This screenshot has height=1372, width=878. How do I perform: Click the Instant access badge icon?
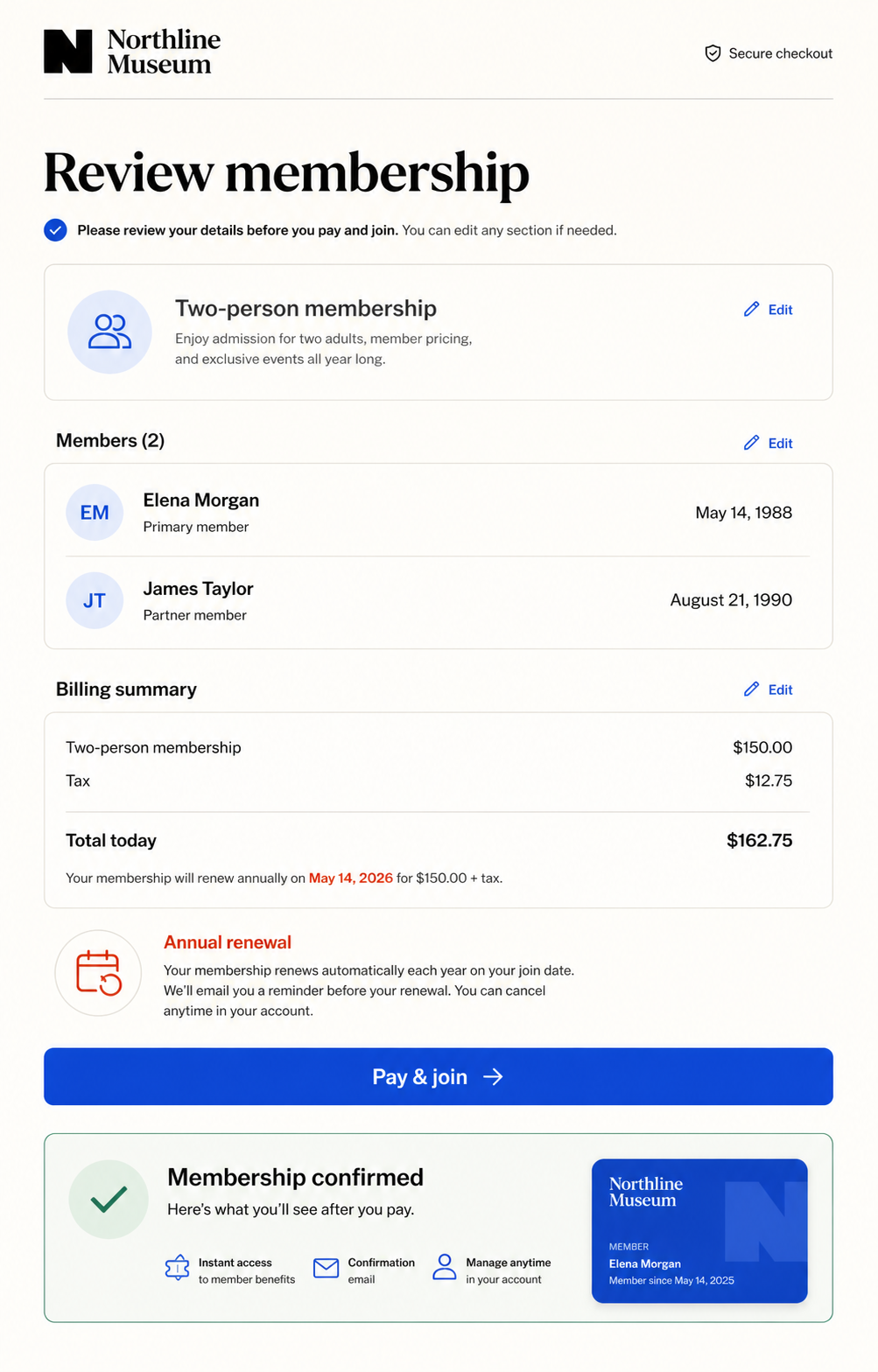178,1267
